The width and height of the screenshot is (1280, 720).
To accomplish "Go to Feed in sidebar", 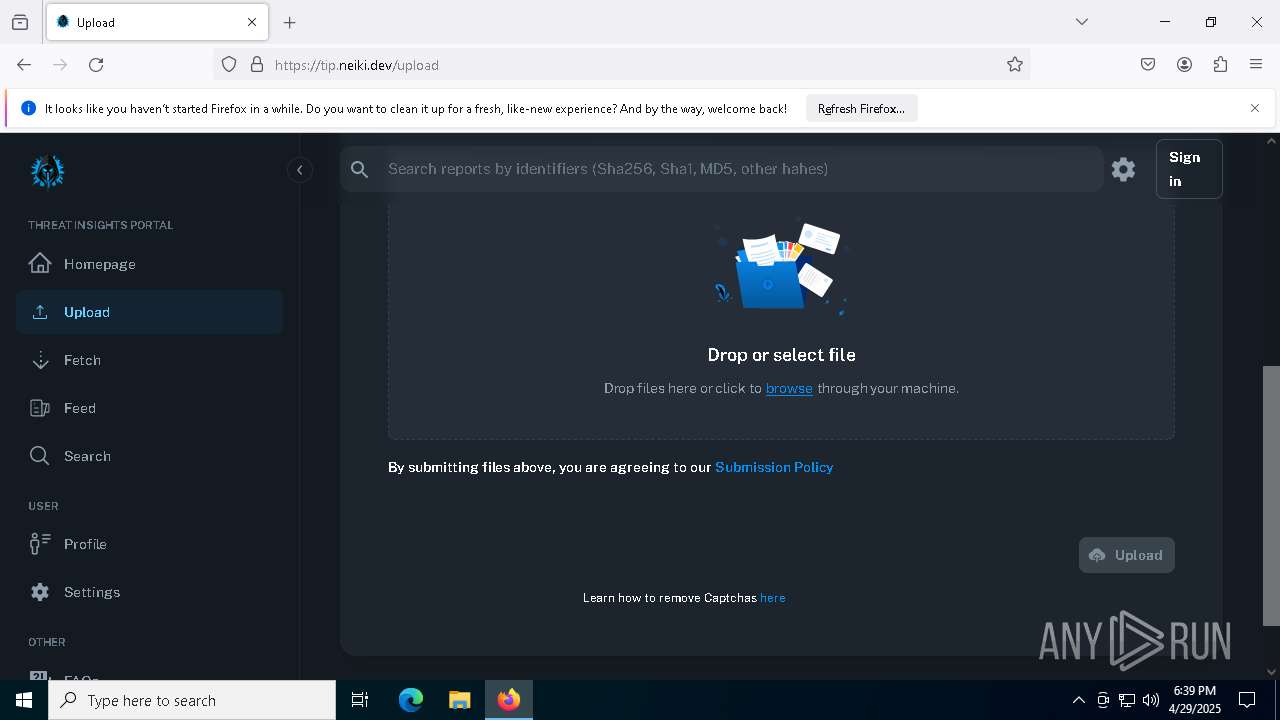I will click(149, 408).
